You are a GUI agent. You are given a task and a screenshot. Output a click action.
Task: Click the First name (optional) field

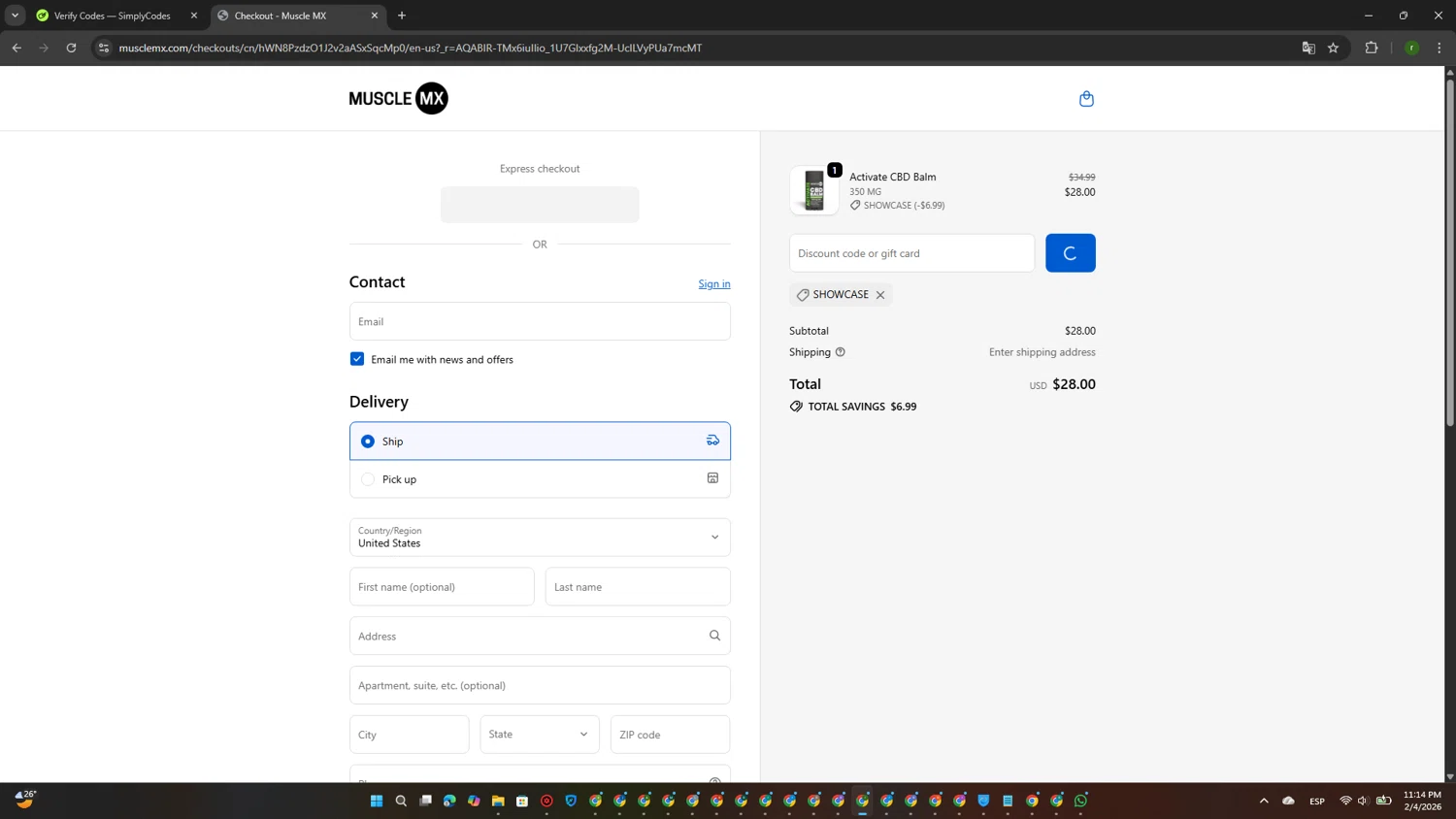[442, 587]
